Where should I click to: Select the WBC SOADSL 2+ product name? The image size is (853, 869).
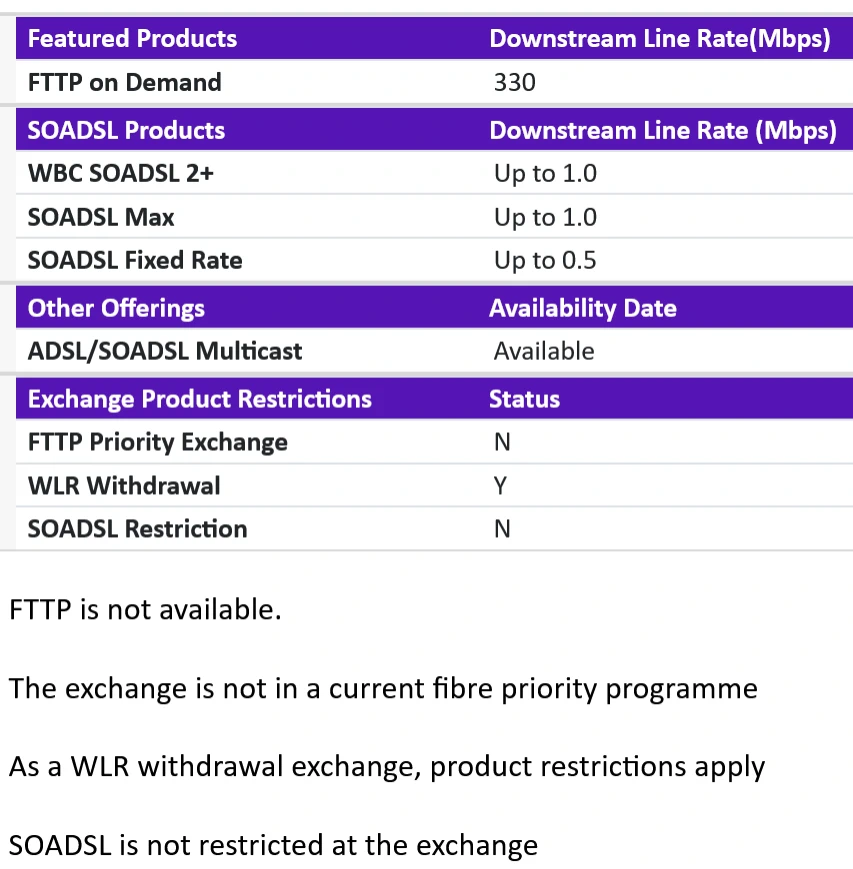[x=121, y=173]
